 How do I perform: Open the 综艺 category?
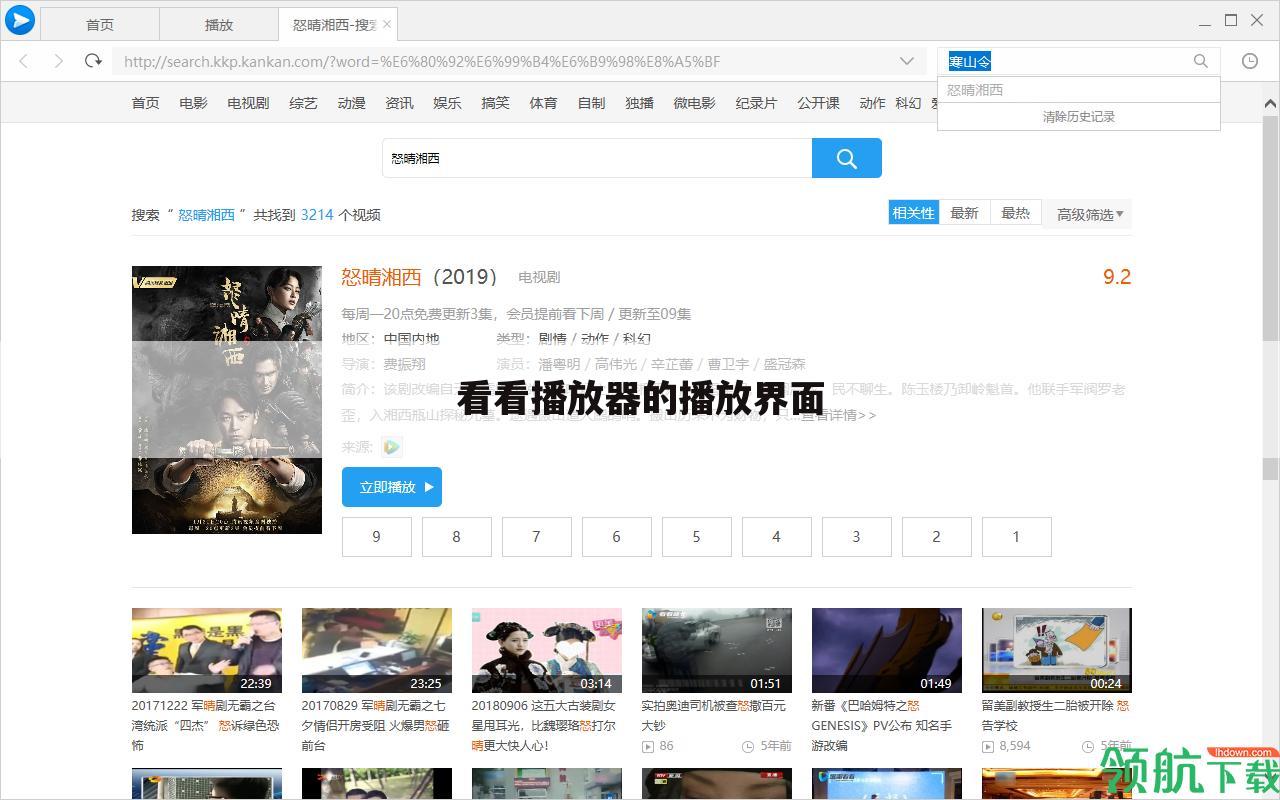(303, 102)
